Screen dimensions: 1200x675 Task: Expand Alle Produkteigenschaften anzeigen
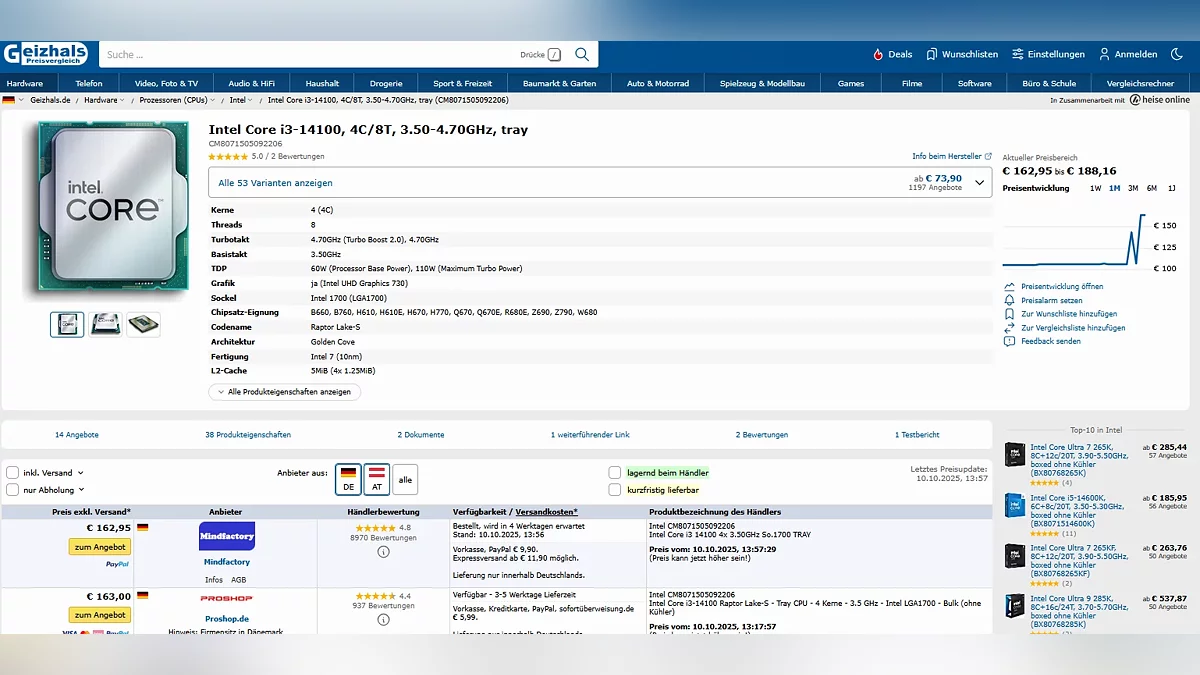(x=284, y=392)
